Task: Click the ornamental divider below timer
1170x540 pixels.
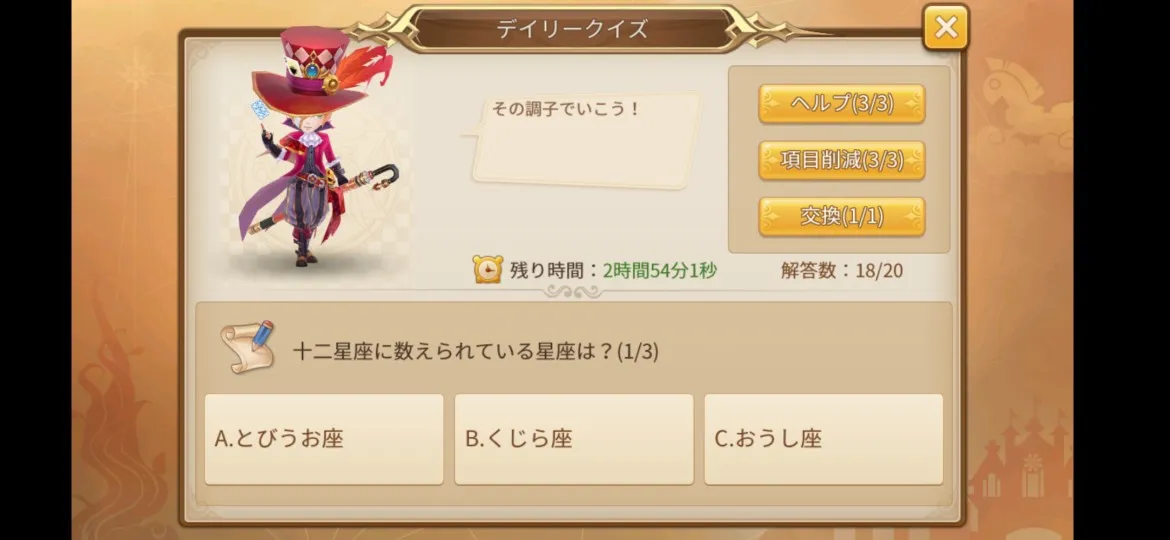Action: click(x=573, y=292)
